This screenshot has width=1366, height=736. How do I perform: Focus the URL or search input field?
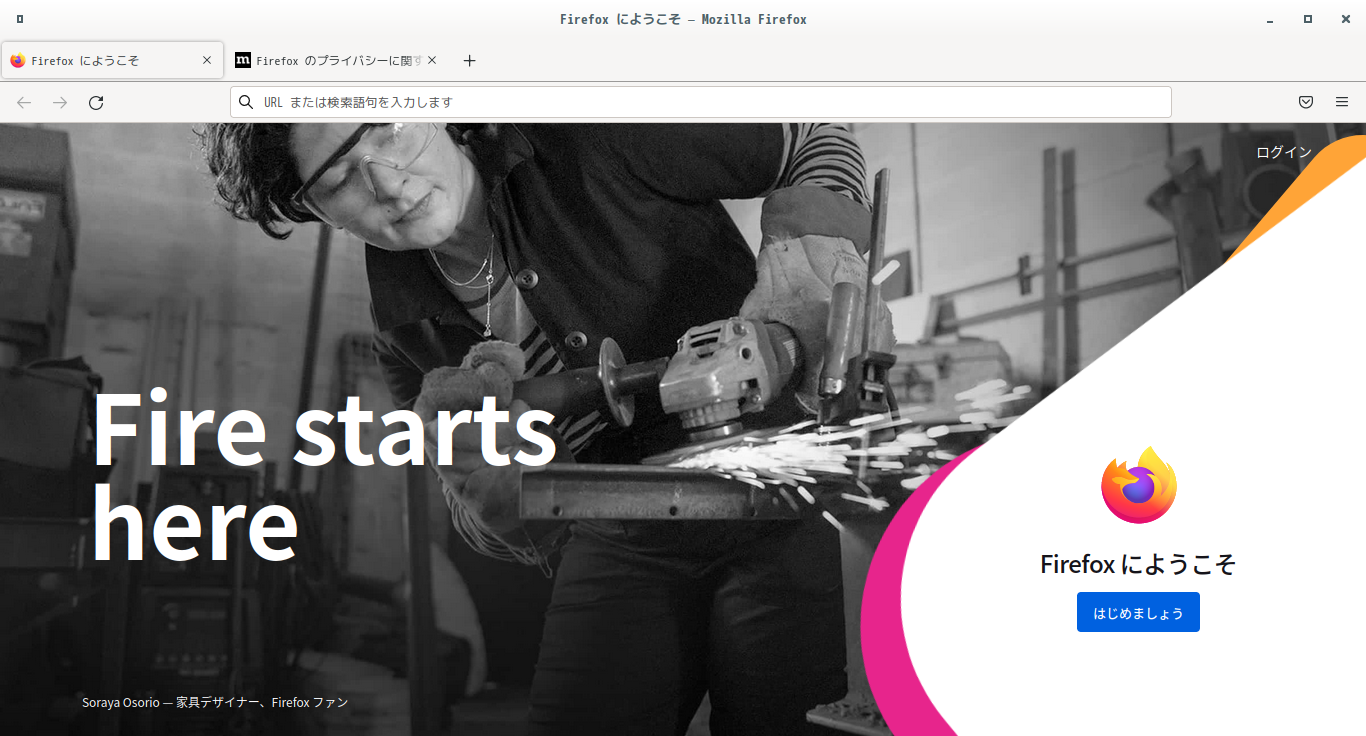tap(701, 102)
